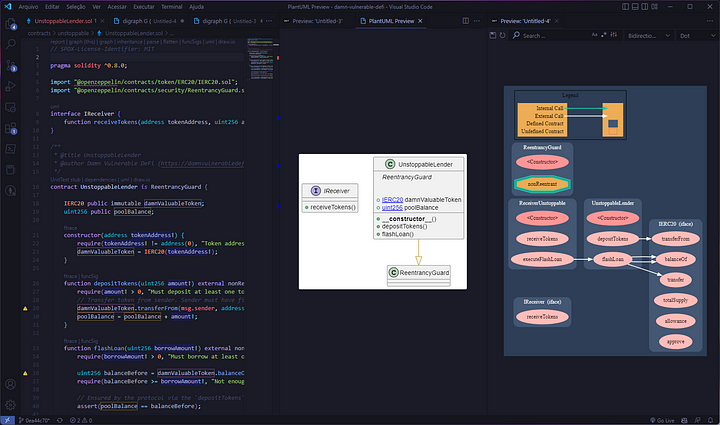This screenshot has height=425, width=720.
Task: Click the 'inheritance' code lens link
Action: click(x=129, y=42)
